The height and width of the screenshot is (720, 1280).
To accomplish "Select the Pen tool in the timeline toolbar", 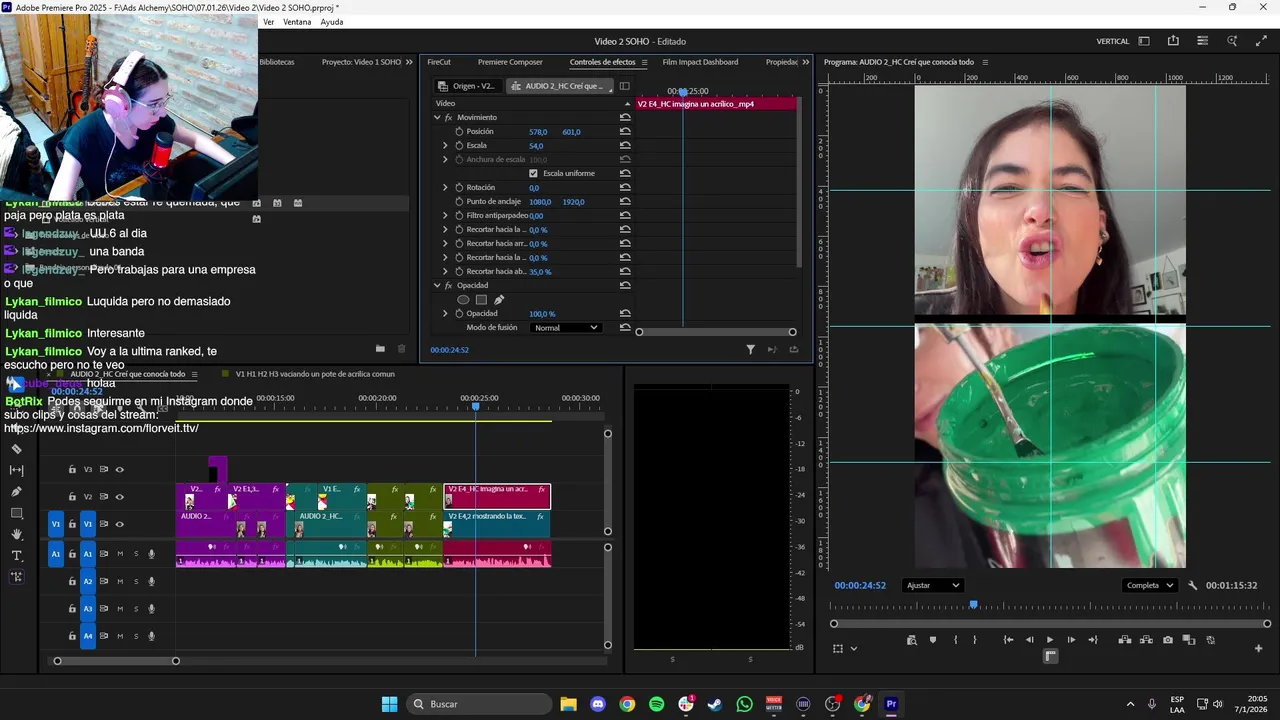I will [x=16, y=492].
